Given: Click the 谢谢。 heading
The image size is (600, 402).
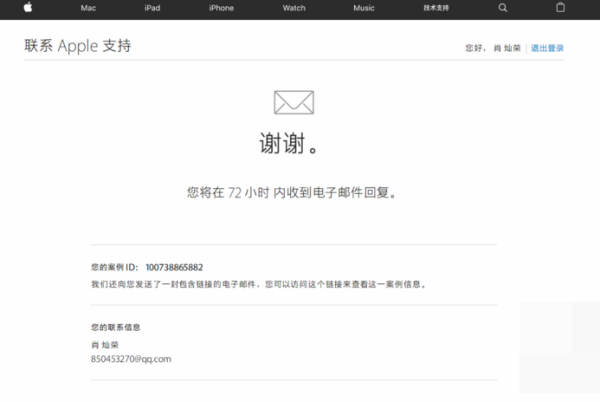Looking at the screenshot, I should (289, 143).
